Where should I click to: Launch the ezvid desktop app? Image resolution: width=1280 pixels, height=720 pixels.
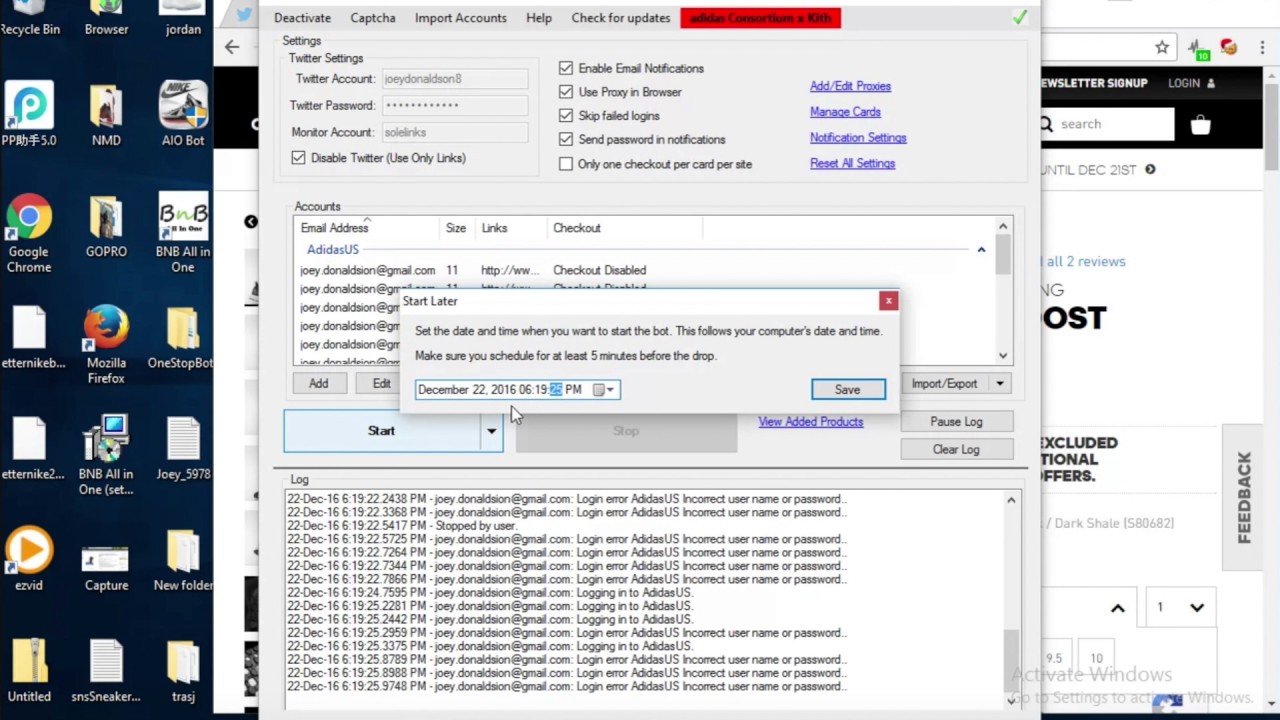[29, 559]
